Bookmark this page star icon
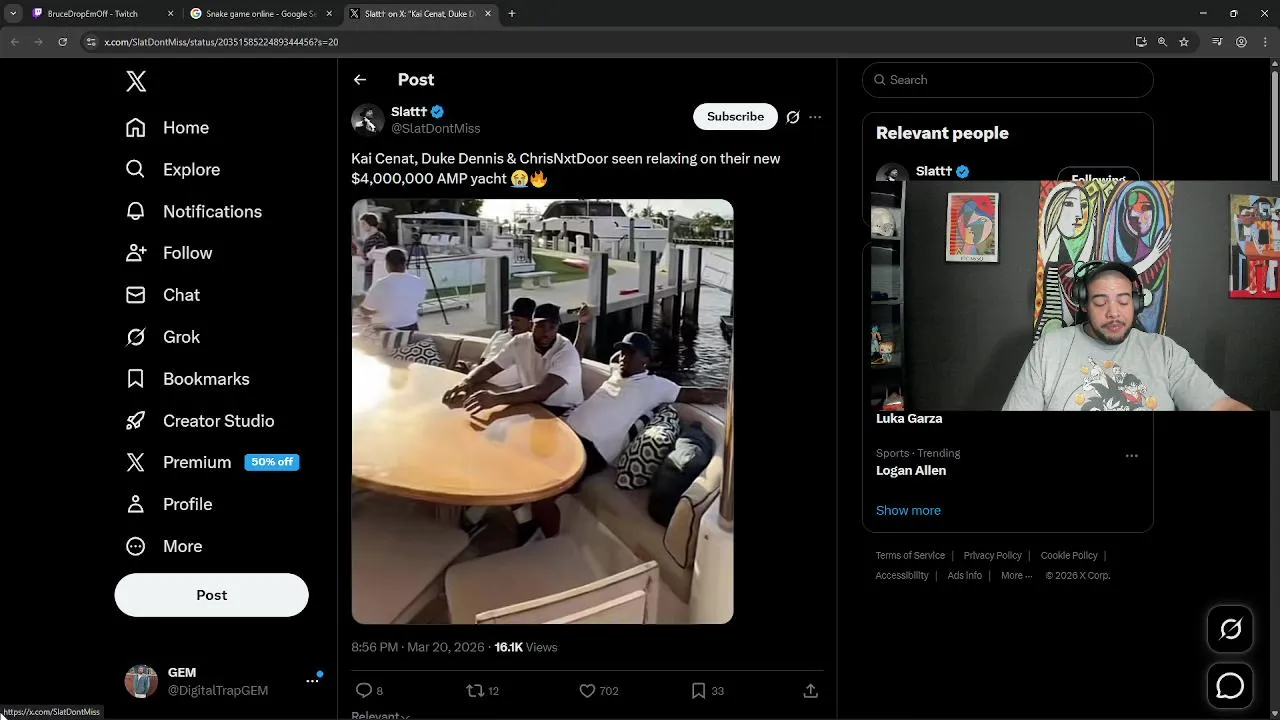 tap(1184, 42)
